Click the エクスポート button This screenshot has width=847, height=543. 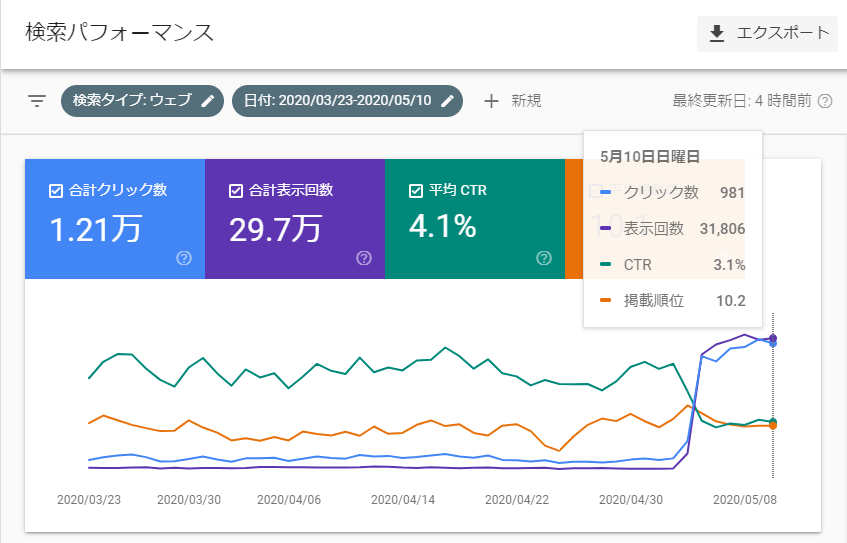pyautogui.click(x=767, y=33)
